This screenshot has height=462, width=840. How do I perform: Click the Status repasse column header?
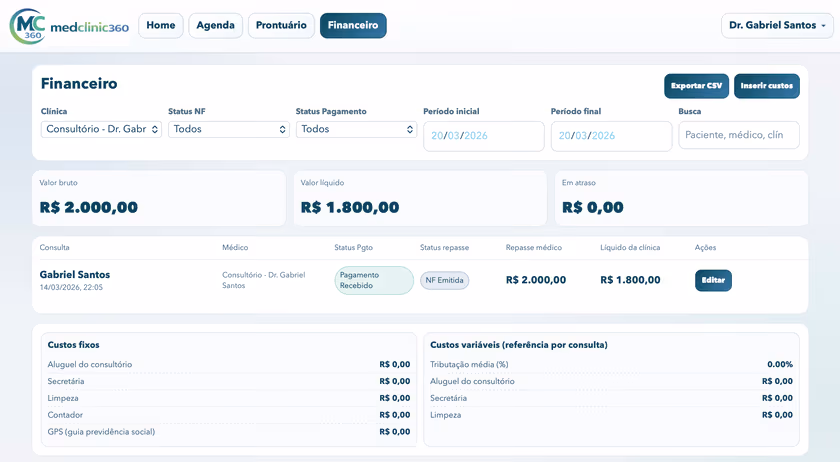point(445,248)
